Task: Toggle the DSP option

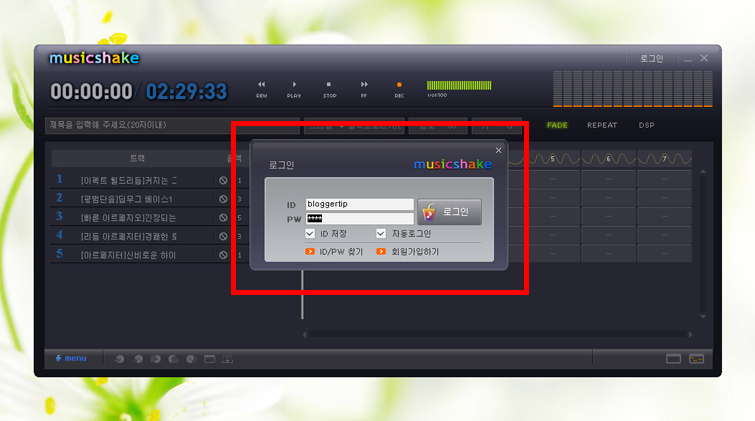Action: [646, 125]
